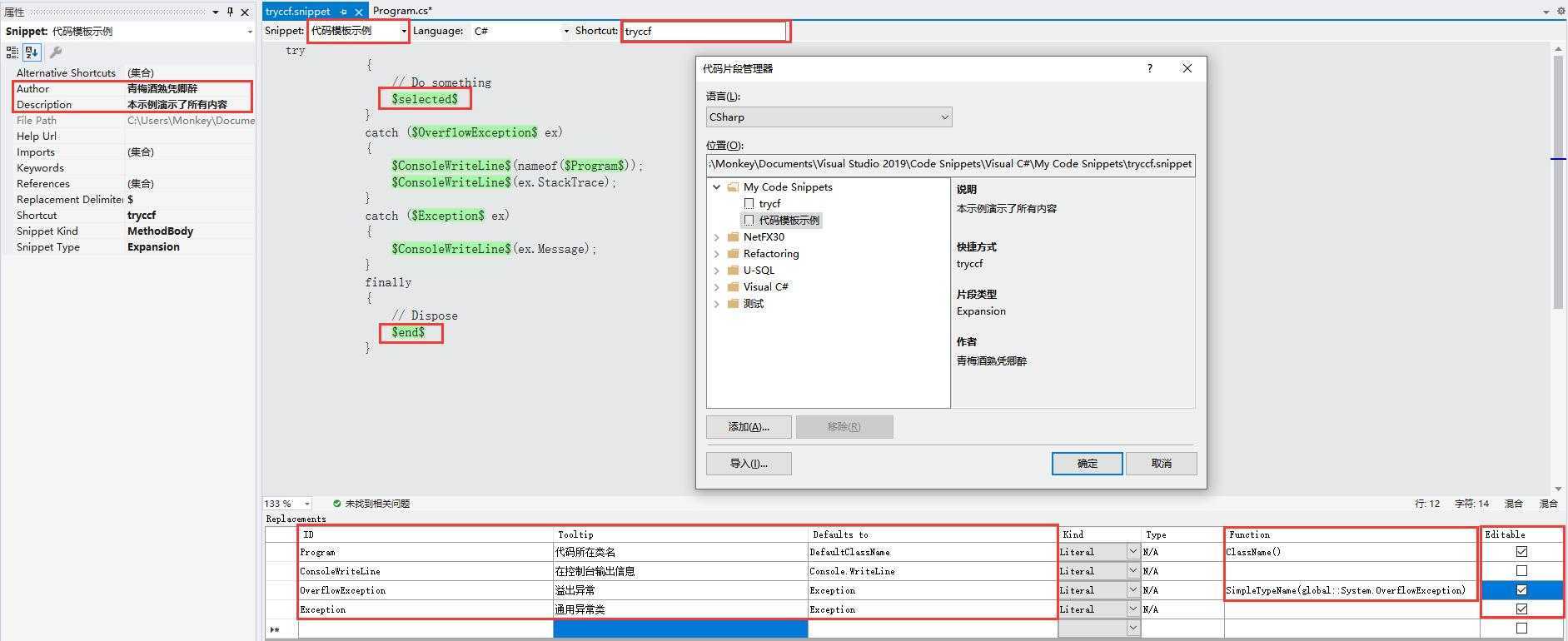Select 代码模板示例 snippet in tree
This screenshot has height=641, width=1568.
coord(781,221)
